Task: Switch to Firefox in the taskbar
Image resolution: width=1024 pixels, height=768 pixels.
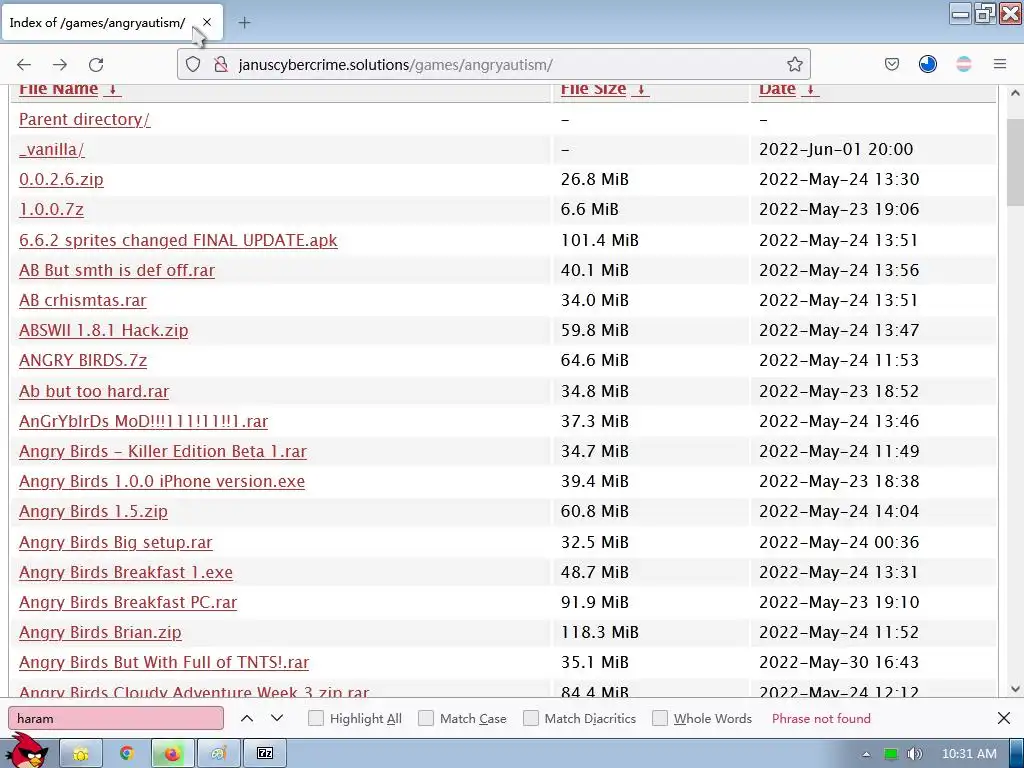Action: [x=172, y=754]
